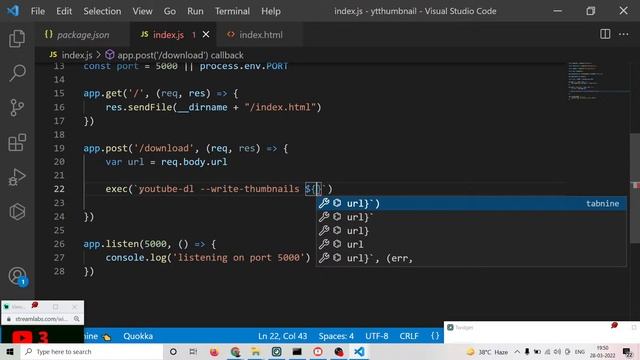Click the Type here to search box

tap(91, 351)
